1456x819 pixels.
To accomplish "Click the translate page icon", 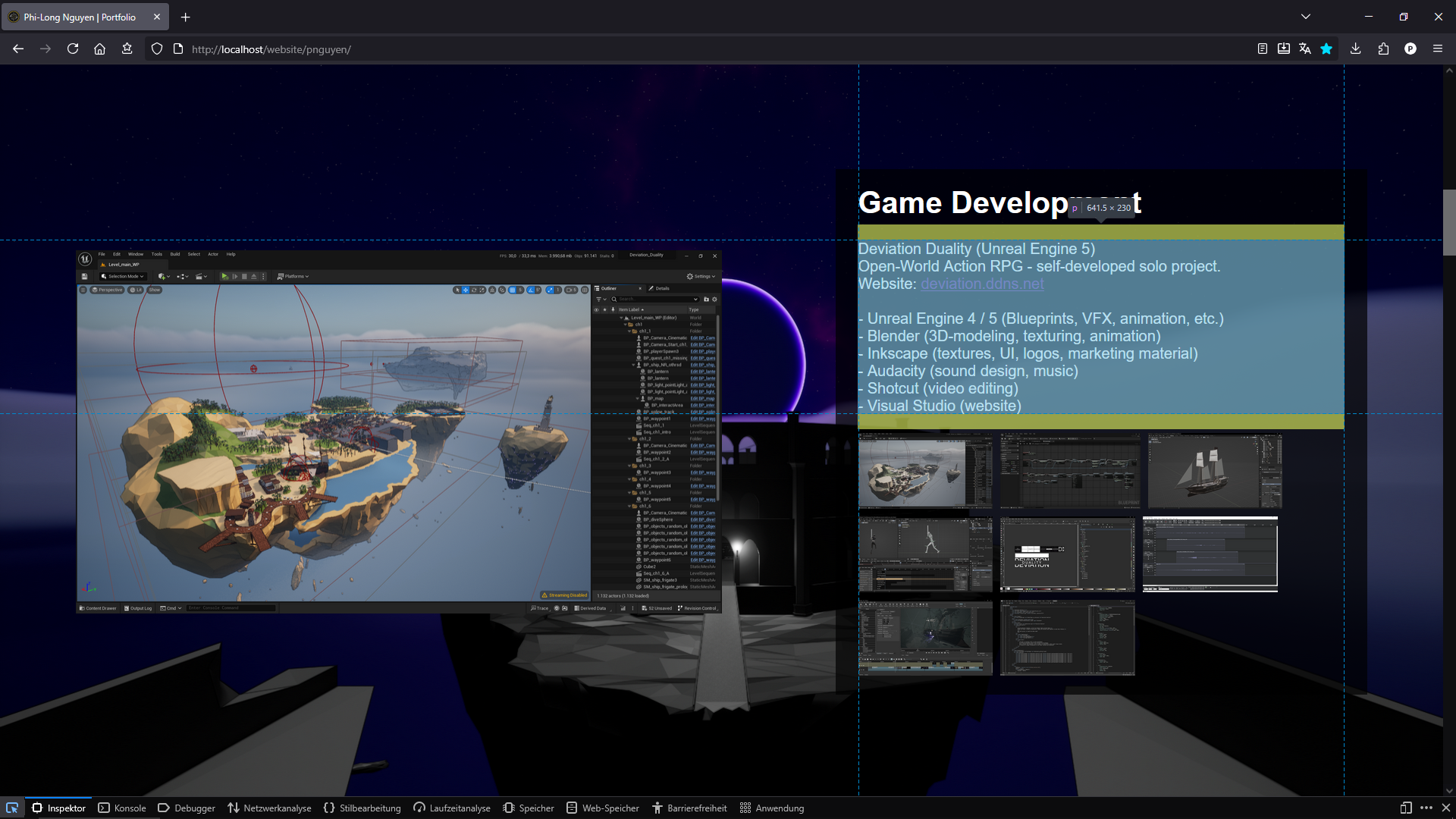I will pos(1304,49).
